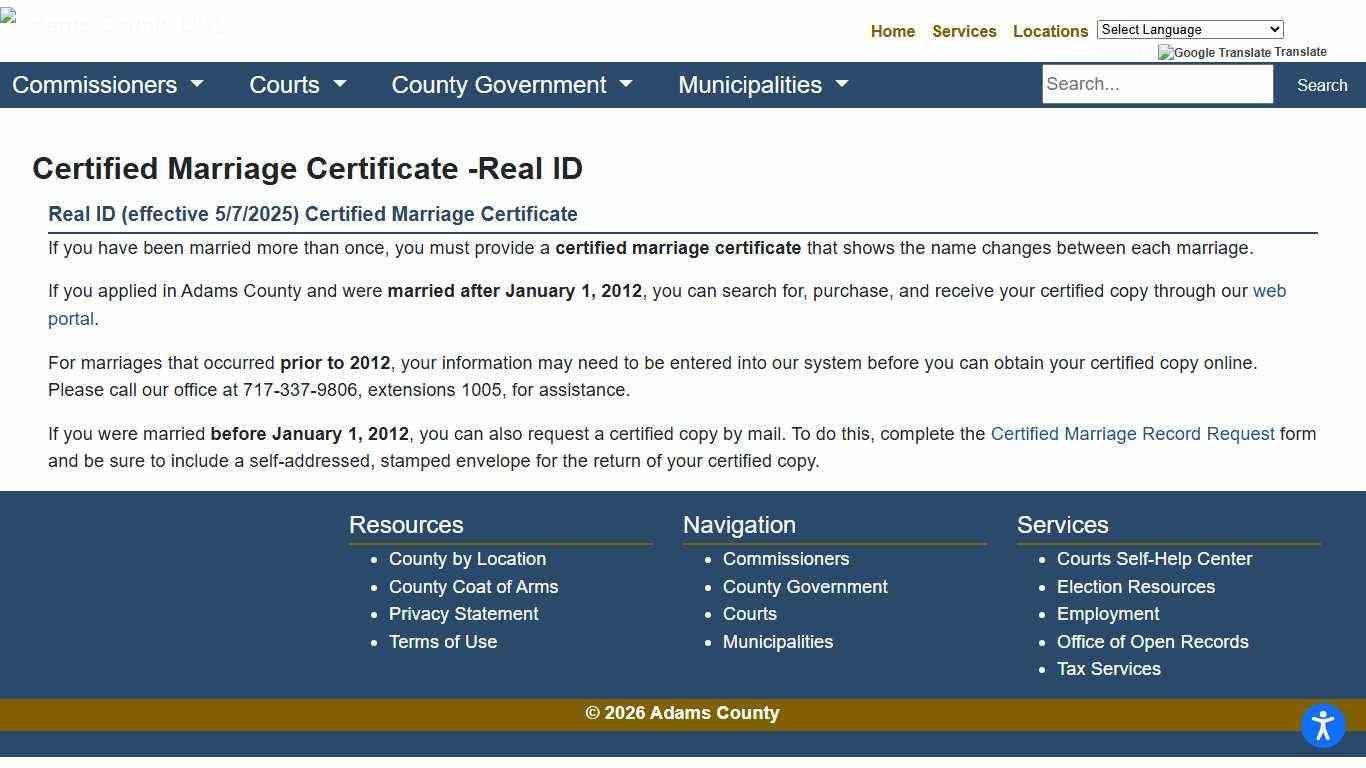Click the Search button
1366x768 pixels.
1321,85
